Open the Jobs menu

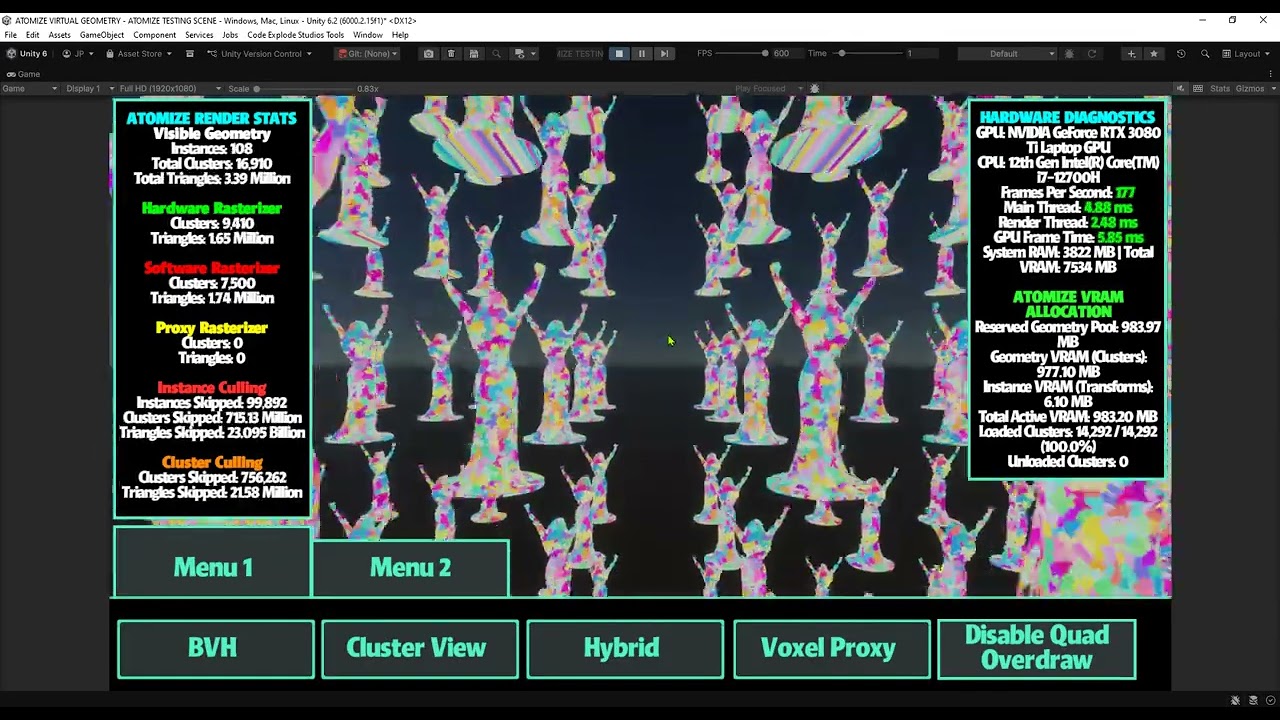[230, 35]
